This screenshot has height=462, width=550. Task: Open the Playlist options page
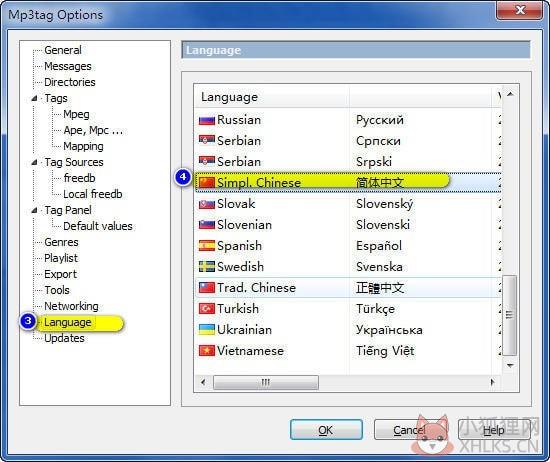click(x=61, y=259)
